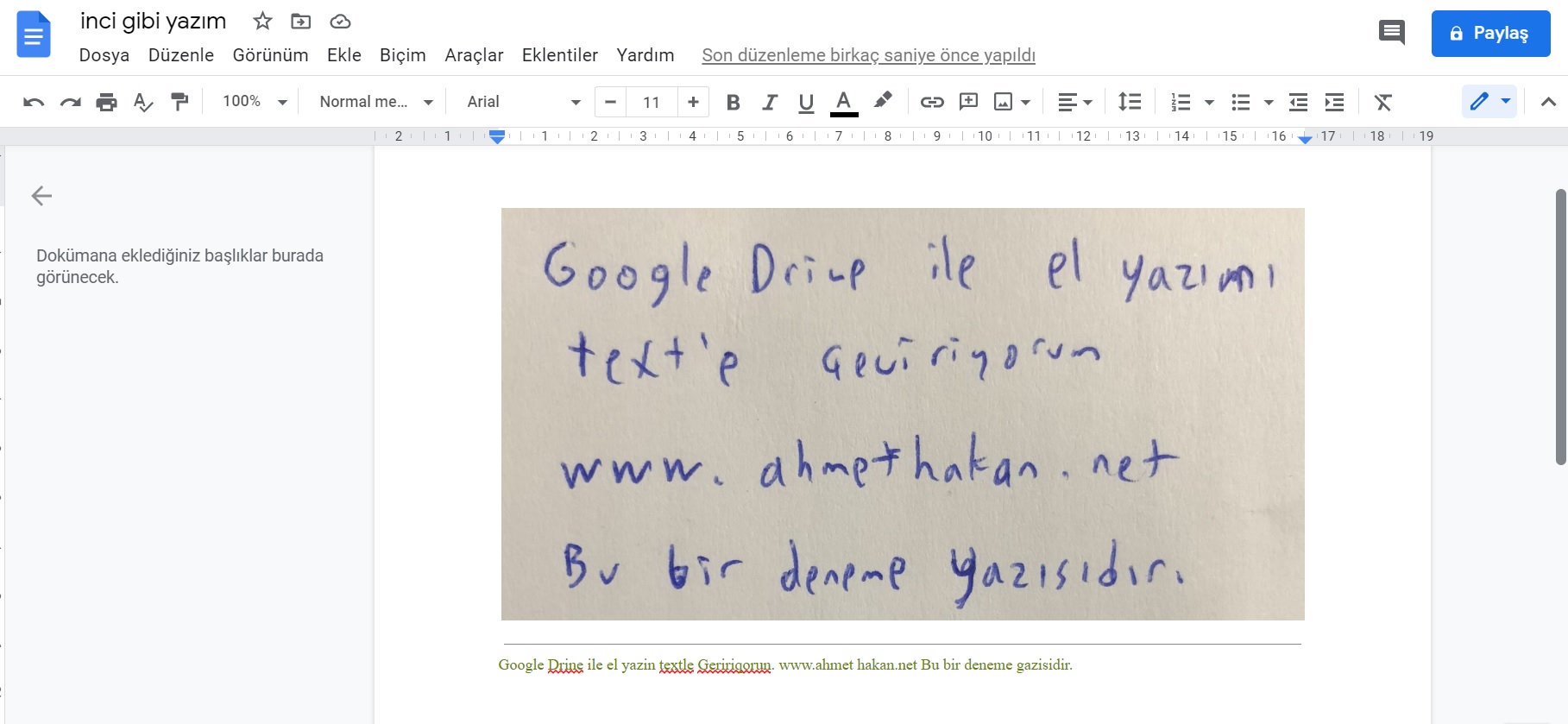Click the bulleted list icon

(x=1240, y=102)
